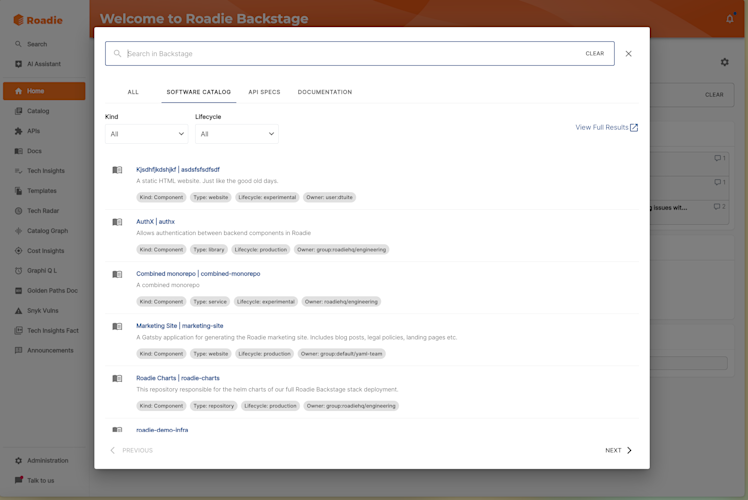Switch to the DOCUMENTATION tab

(325, 92)
